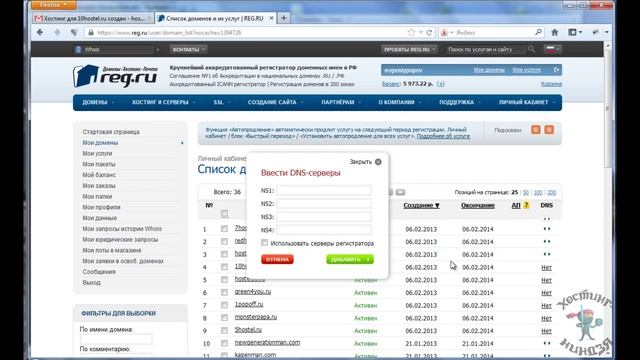
Task: Click the search magnifier in Yandex box
Action: click(538, 32)
